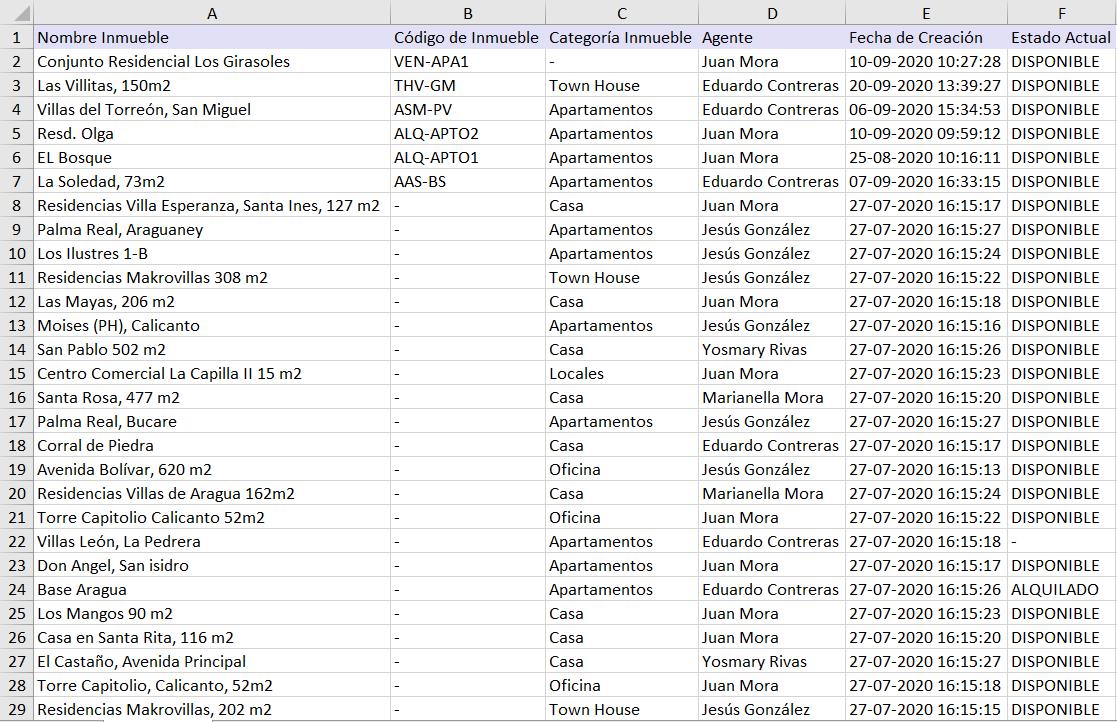The image size is (1117, 722).
Task: Select the 'THV-GM' code cell
Action: point(467,85)
